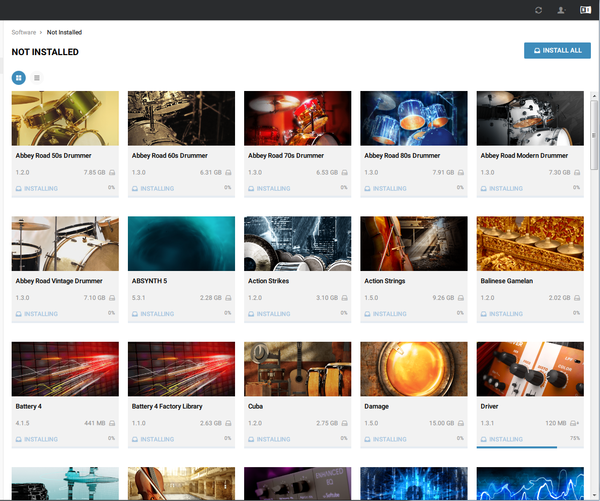
Task: Click the 2.63 GB size on Battery 4 Factory Library
Action: click(x=211, y=423)
